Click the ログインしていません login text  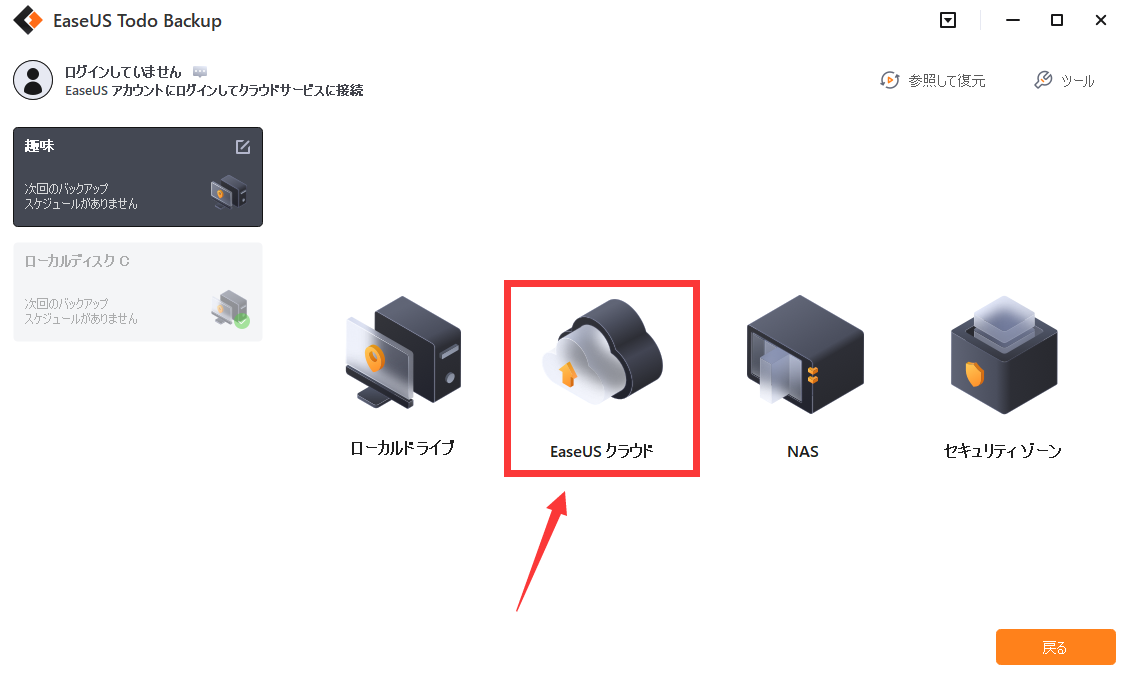(123, 71)
